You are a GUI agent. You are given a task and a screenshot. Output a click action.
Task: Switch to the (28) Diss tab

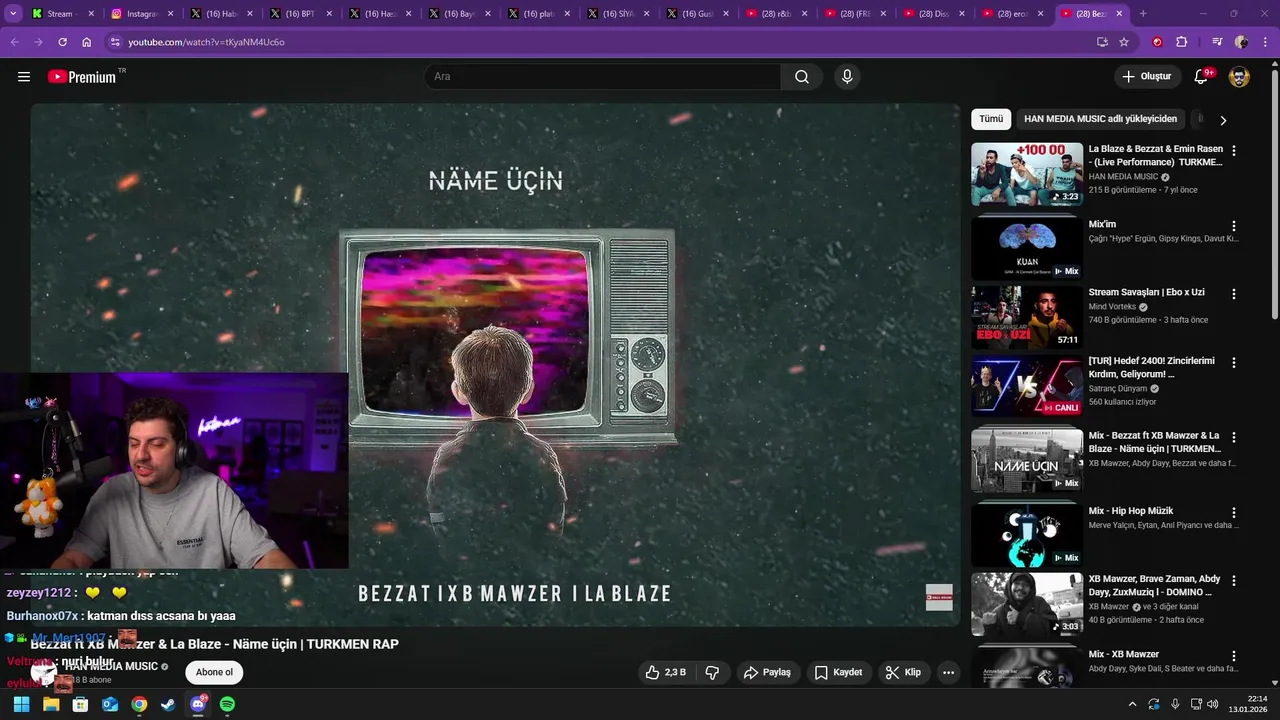point(932,14)
